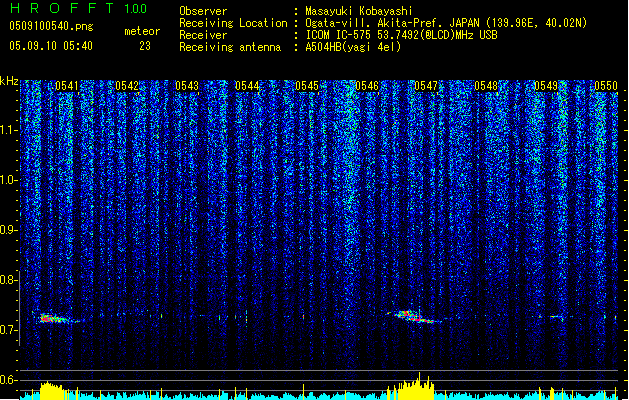Click the 0.8 kHz axis tick label
The width and height of the screenshot is (629, 400).
click(8, 280)
